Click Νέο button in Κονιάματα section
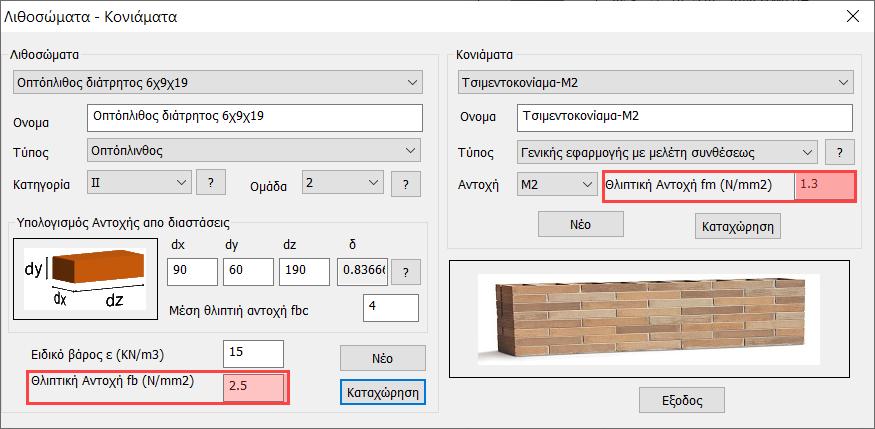 [580, 224]
